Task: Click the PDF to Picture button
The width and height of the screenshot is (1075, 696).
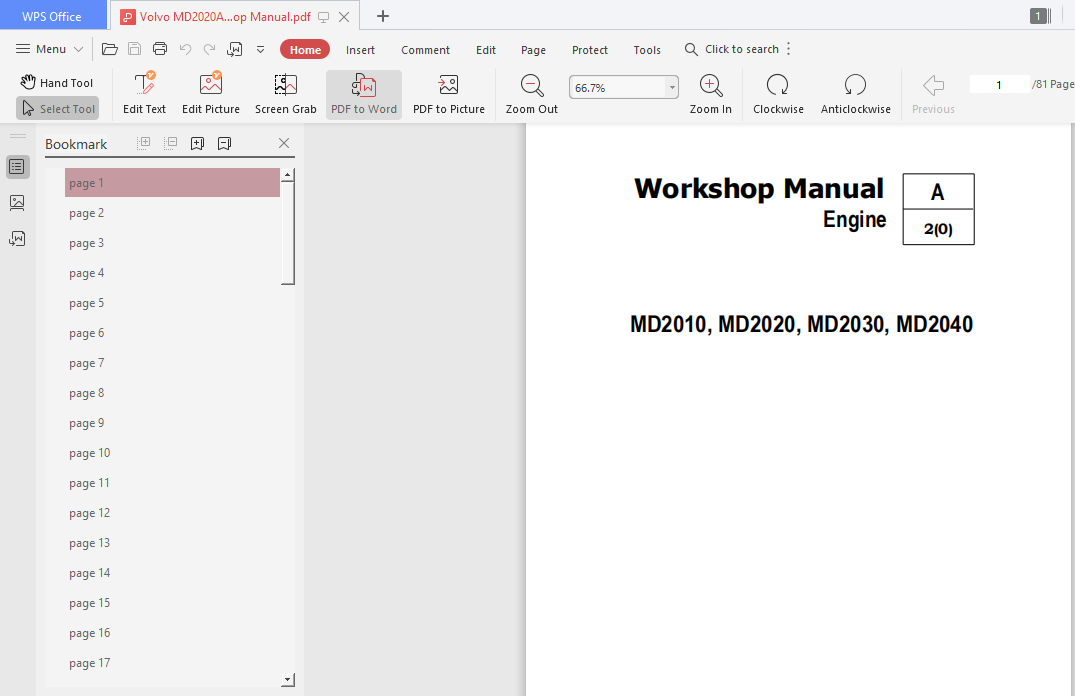Action: (x=449, y=94)
